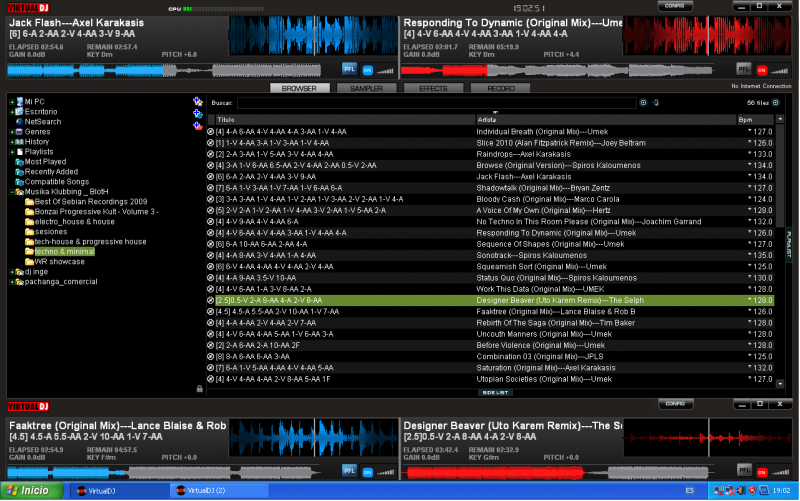This screenshot has height=501, width=800.
Task: Seek in the Designer Beaver progress waveform
Action: [x=557, y=472]
